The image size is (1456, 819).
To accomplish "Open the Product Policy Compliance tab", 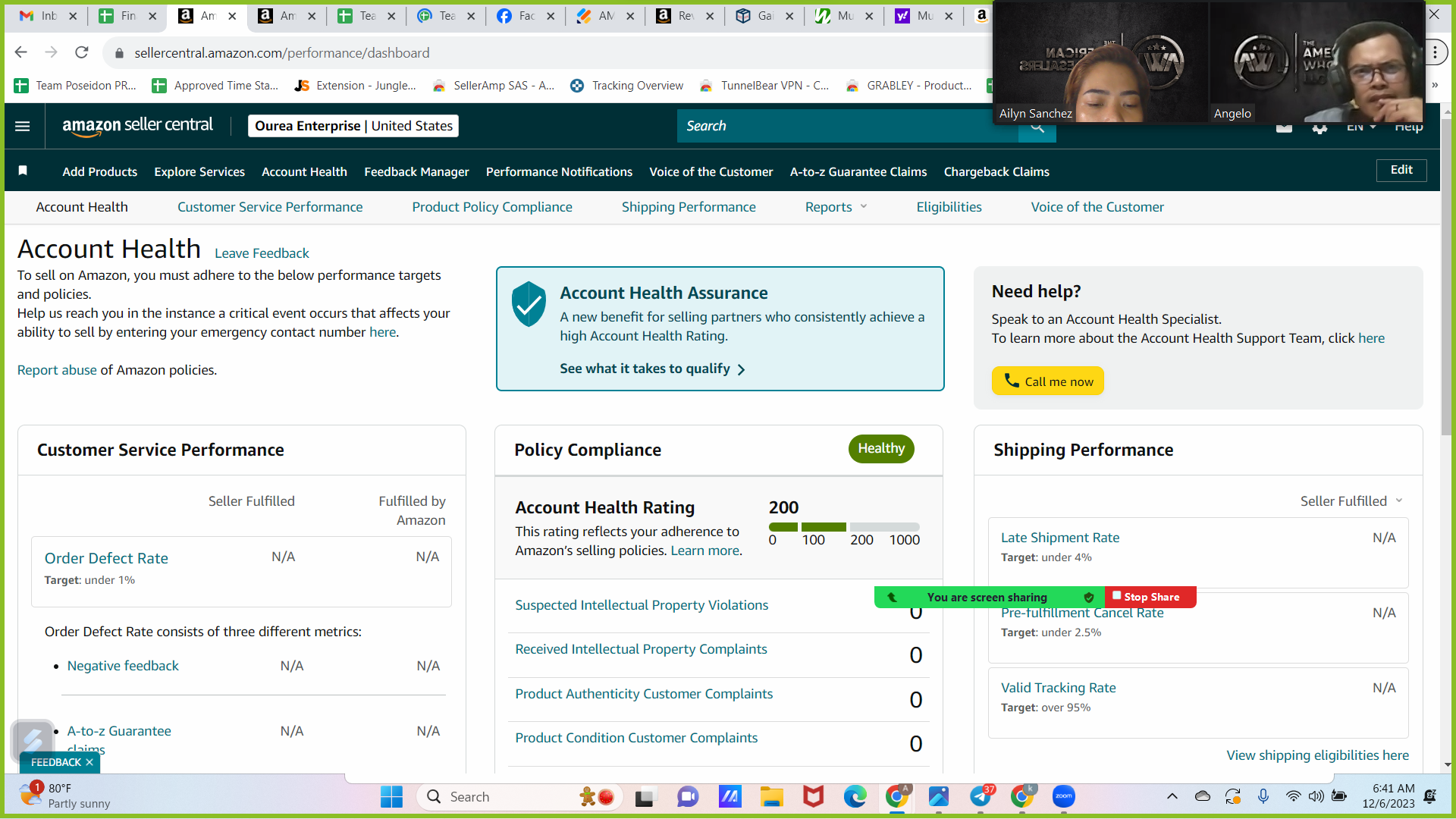I will click(492, 207).
